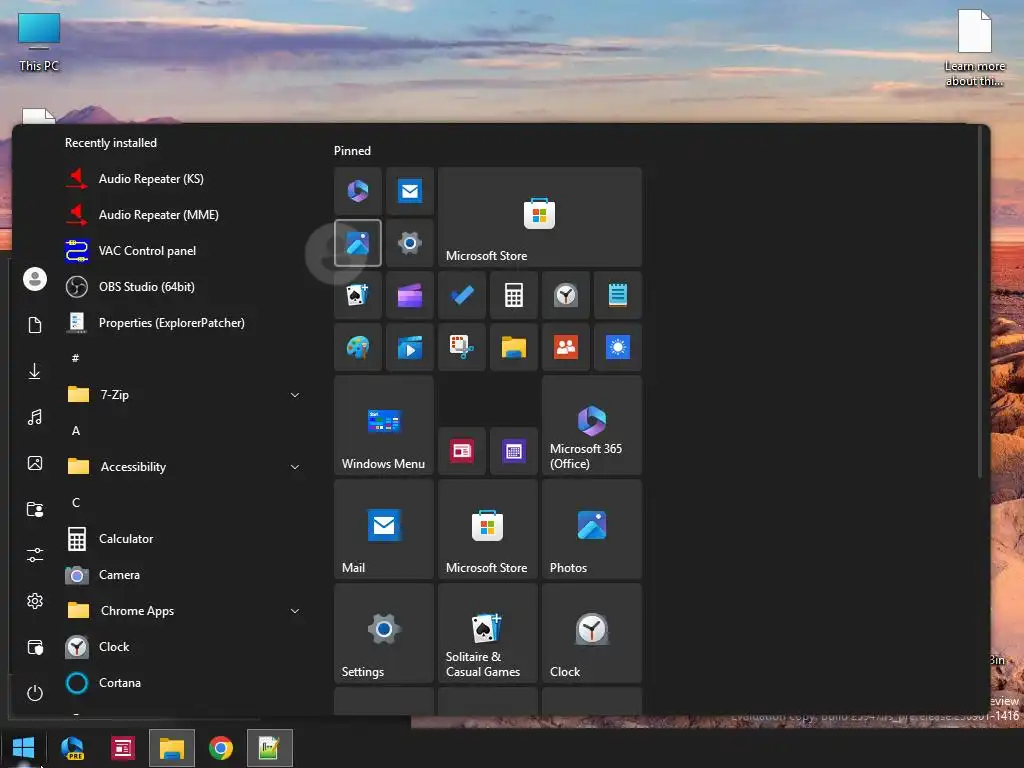Open the blue checkmark To Do tile
The width and height of the screenshot is (1024, 768).
point(462,295)
